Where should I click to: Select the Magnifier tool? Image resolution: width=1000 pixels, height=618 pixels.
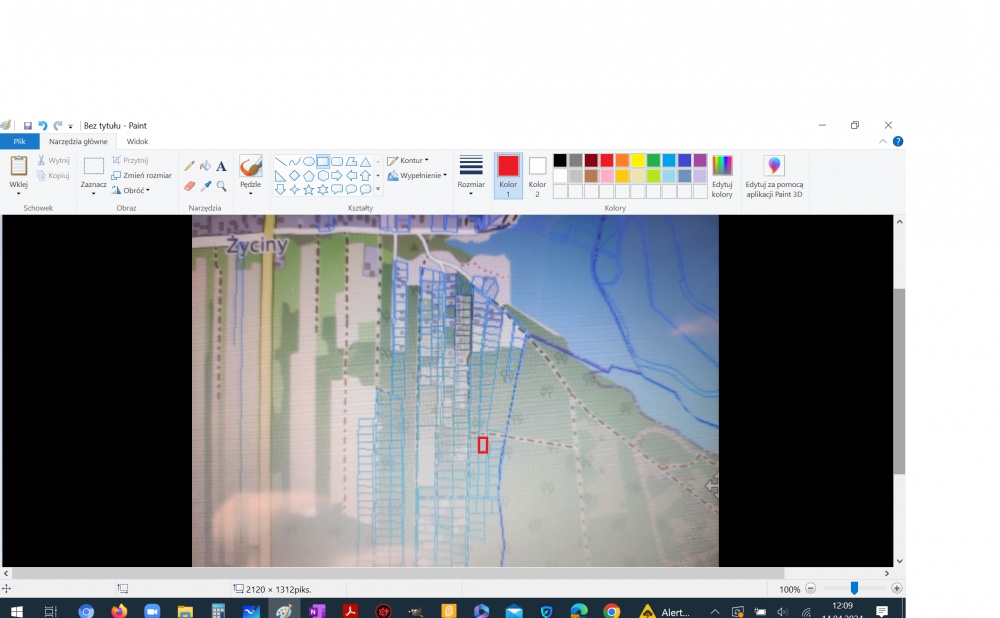221,186
